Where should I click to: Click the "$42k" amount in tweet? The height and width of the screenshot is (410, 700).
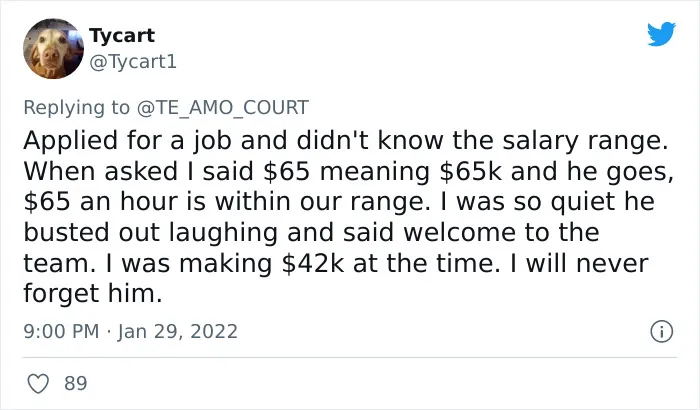point(313,264)
